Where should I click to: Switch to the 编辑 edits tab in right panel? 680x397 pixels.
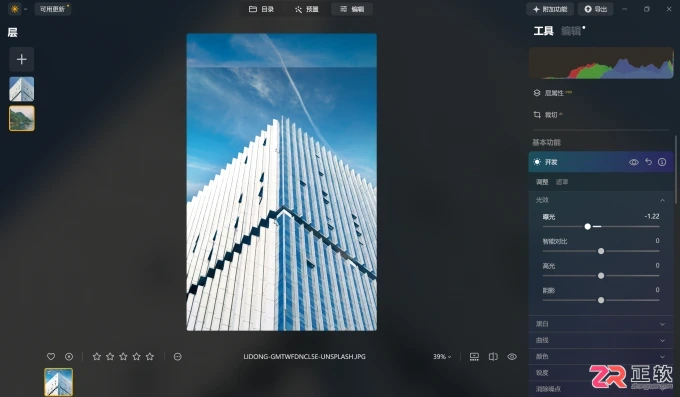coord(571,31)
